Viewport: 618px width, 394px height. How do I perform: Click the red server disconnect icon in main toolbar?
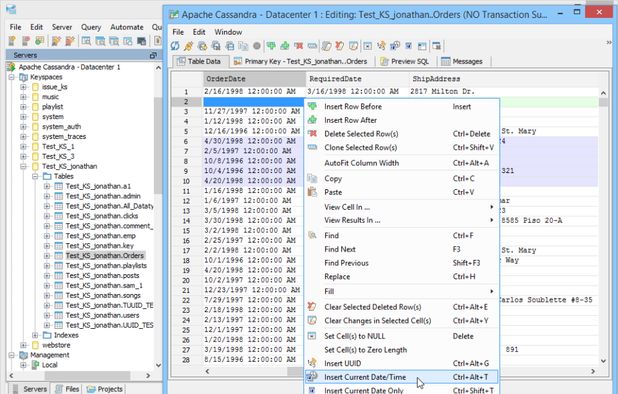click(x=26, y=41)
